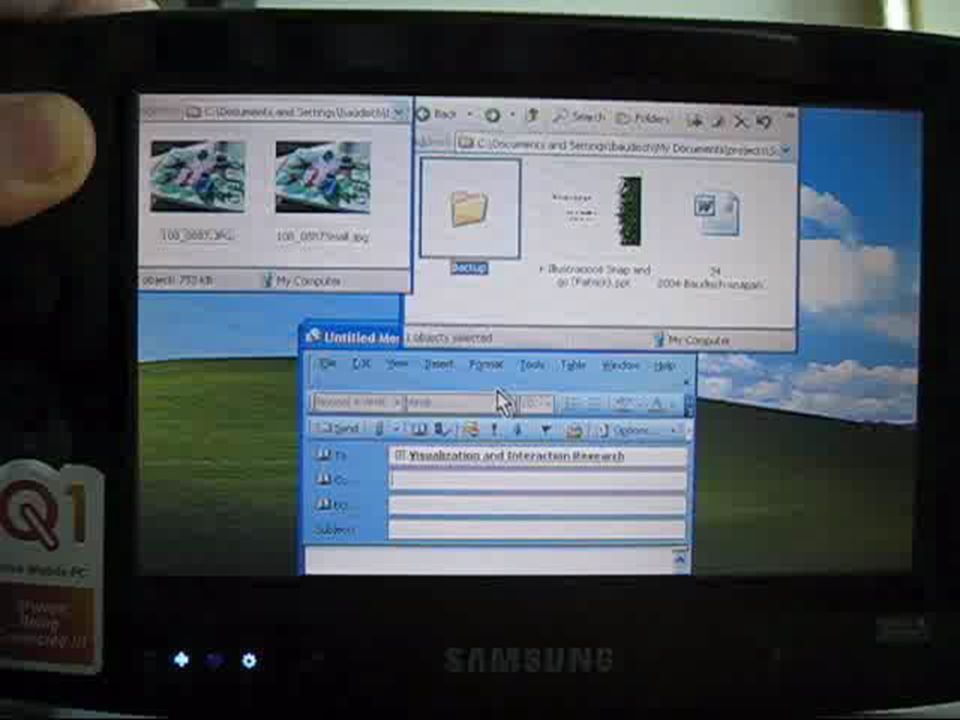Open the Help menu in the message window
The height and width of the screenshot is (720, 960).
pos(664,366)
